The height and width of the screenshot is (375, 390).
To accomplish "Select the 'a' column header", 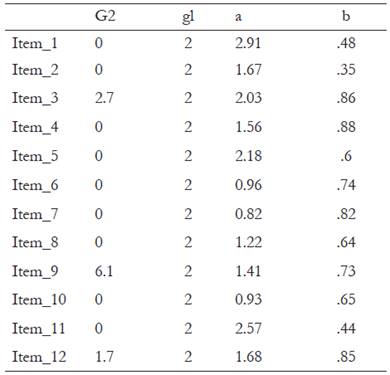I will tap(238, 17).
